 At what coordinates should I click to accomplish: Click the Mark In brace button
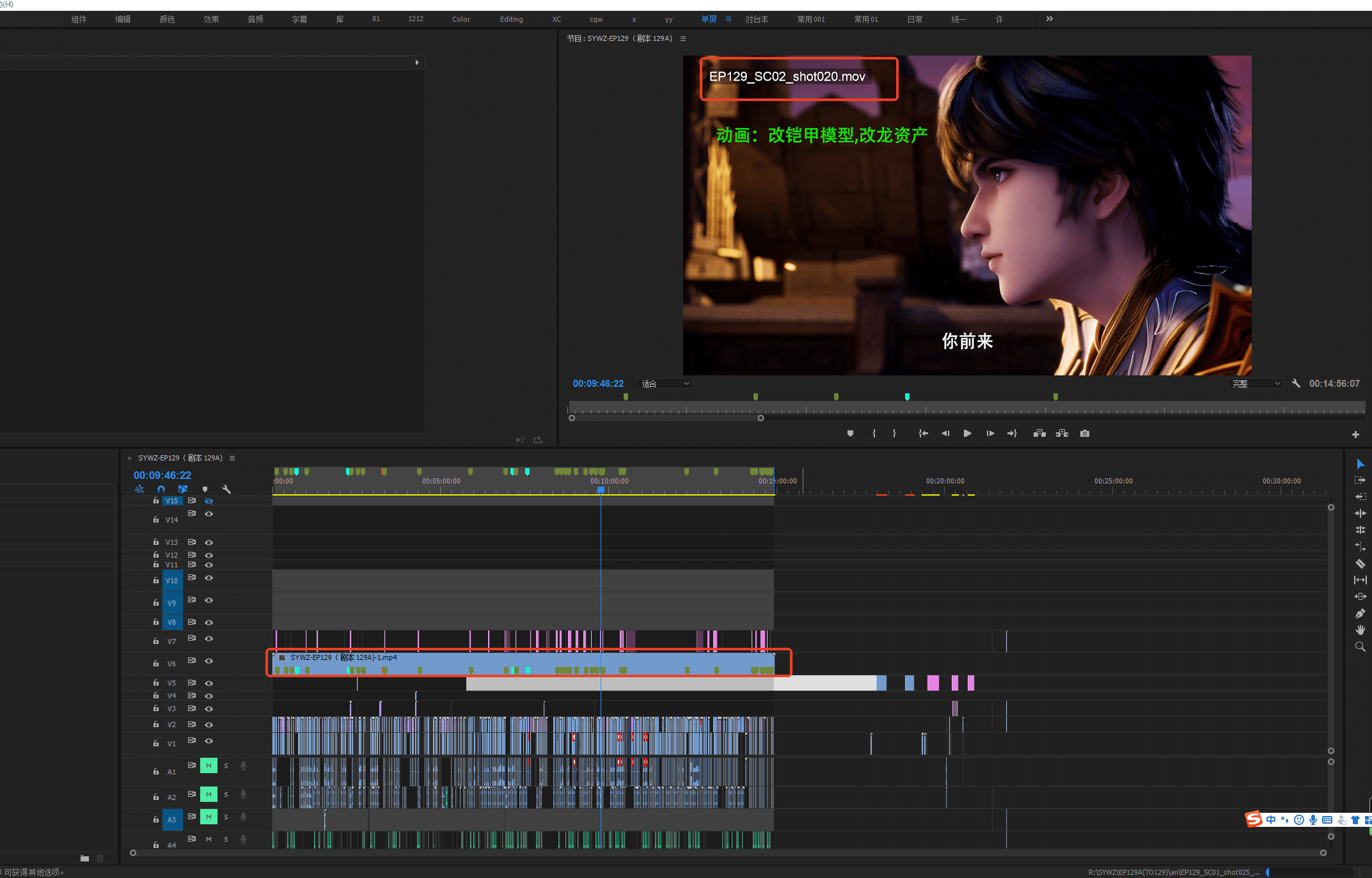point(874,434)
